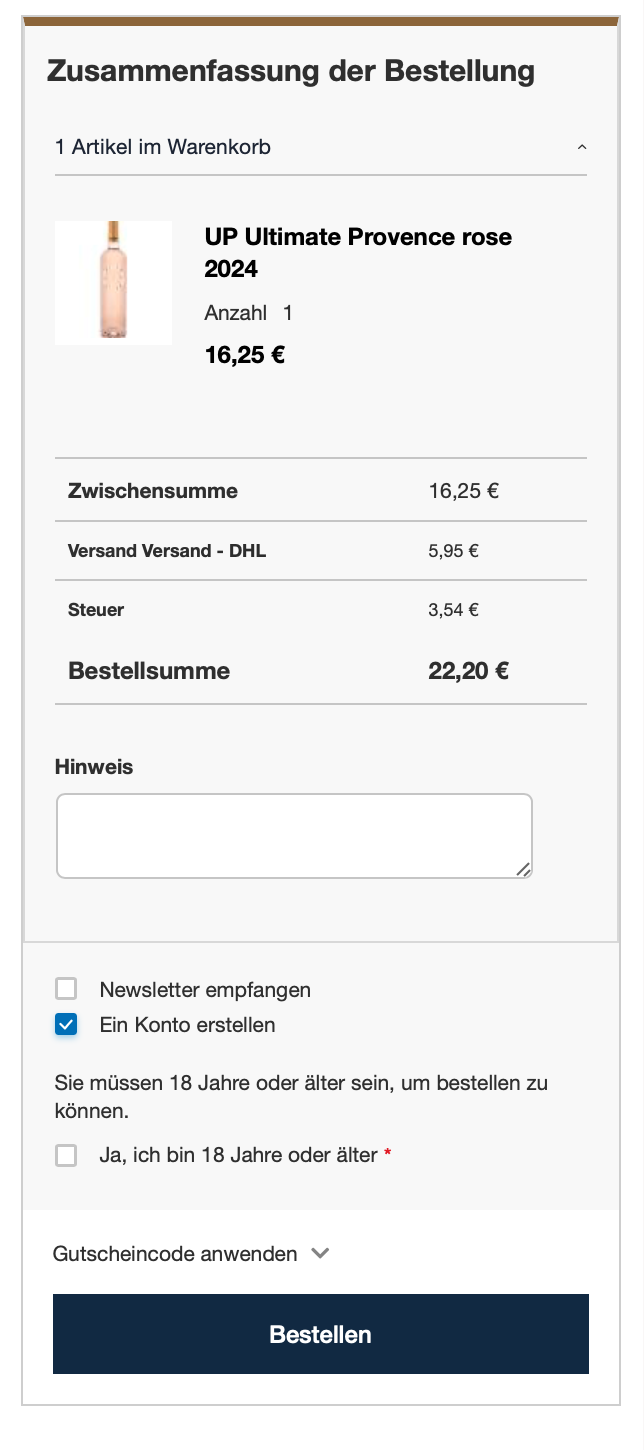This screenshot has width=644, height=1450.
Task: Enable the Newsletter empfangen checkbox
Action: coord(66,988)
